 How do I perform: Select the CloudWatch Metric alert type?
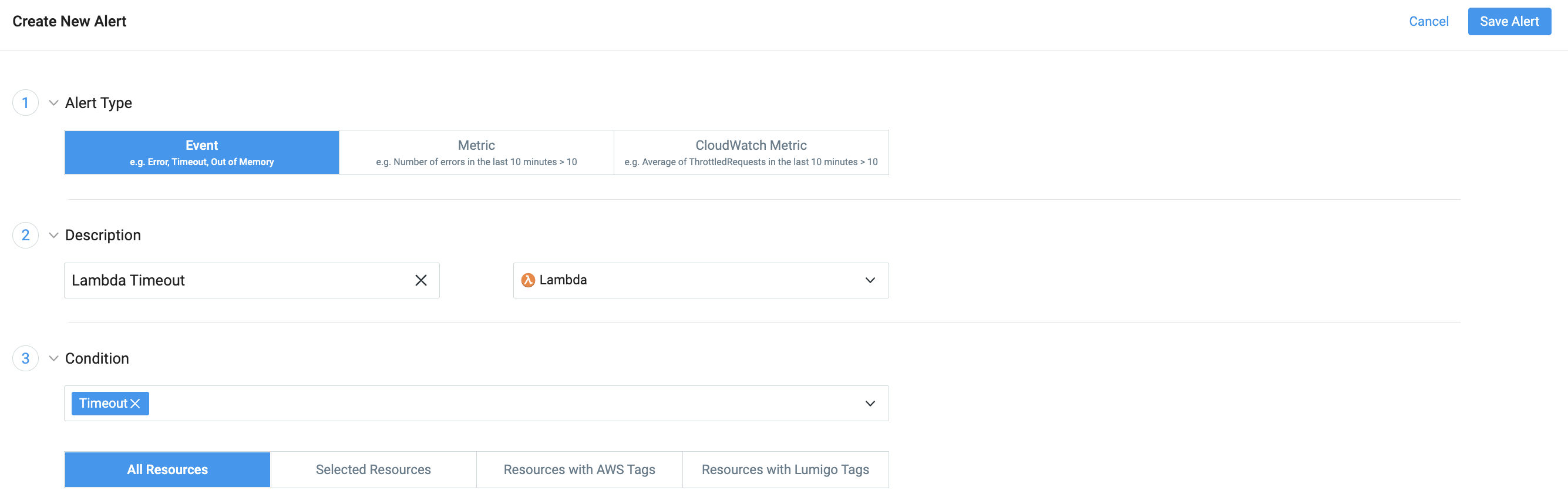pos(751,152)
